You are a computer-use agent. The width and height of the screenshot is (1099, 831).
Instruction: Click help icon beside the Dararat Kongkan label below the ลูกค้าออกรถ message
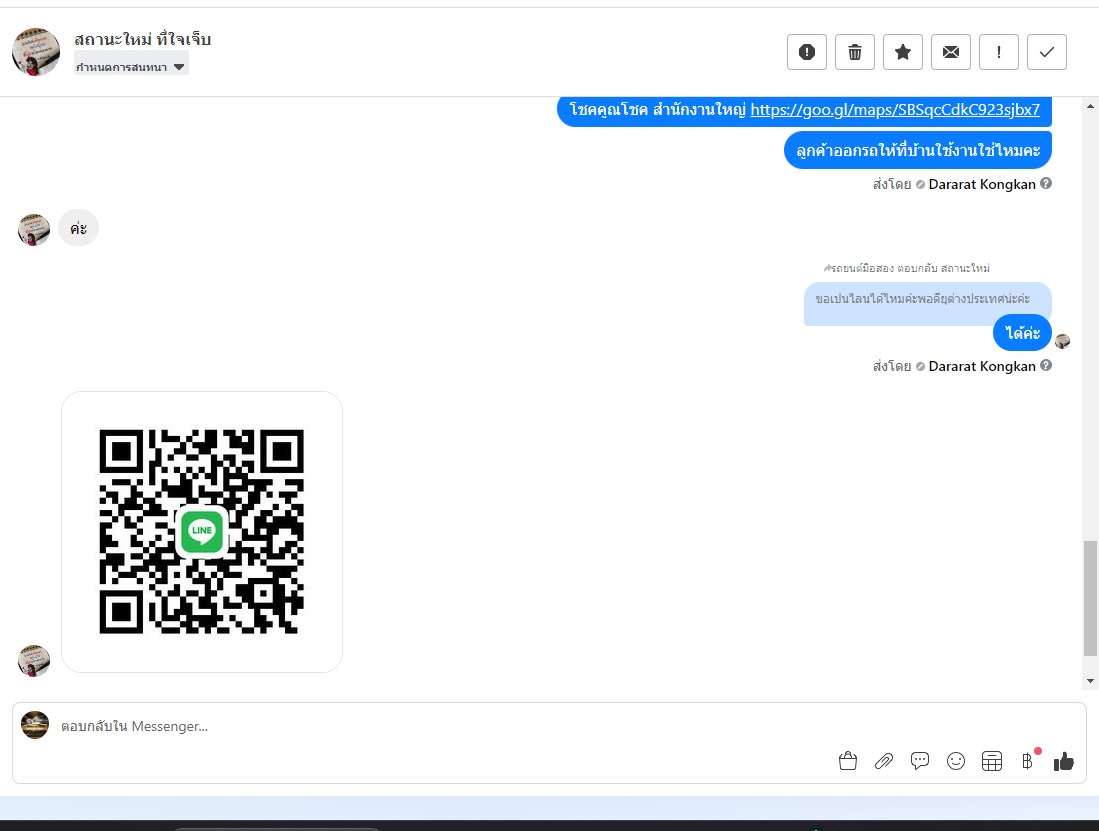[x=1046, y=184]
